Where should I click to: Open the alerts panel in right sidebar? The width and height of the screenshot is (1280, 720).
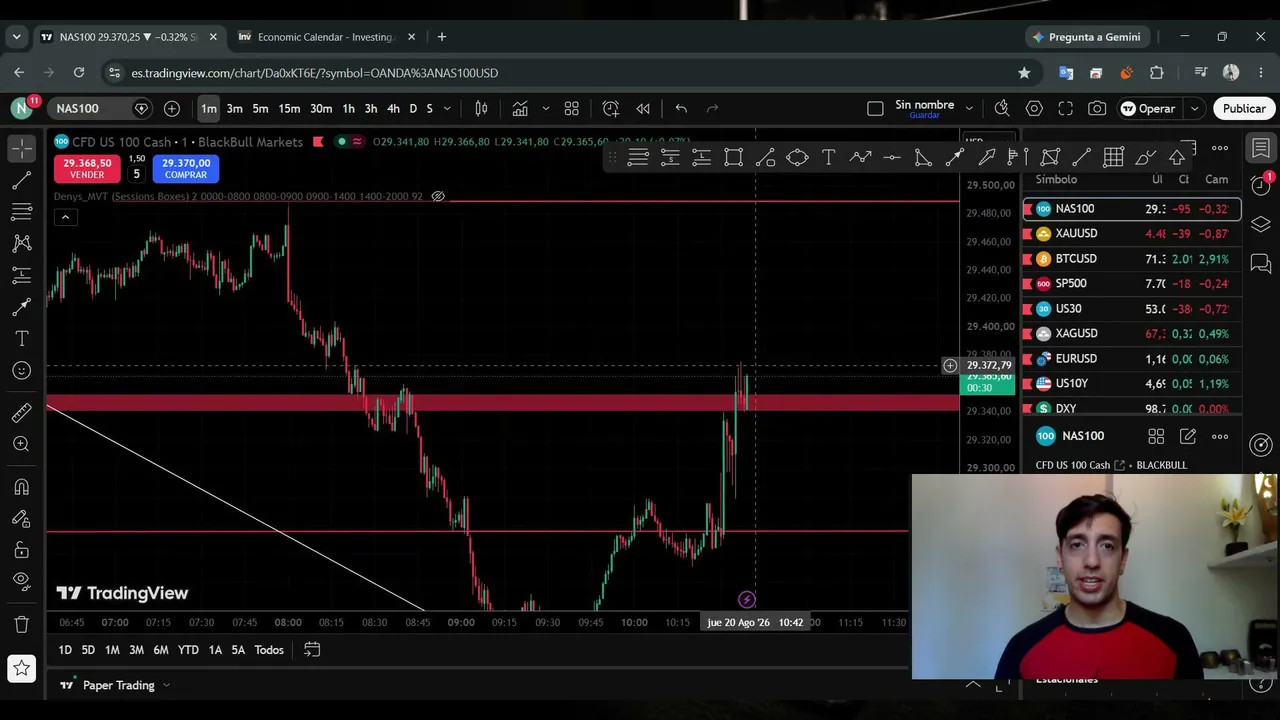[x=1261, y=184]
